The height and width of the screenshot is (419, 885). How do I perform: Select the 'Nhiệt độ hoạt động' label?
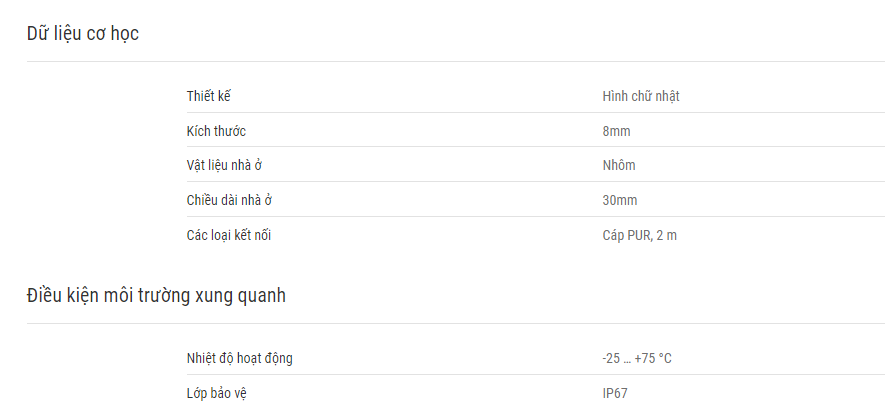click(240, 358)
